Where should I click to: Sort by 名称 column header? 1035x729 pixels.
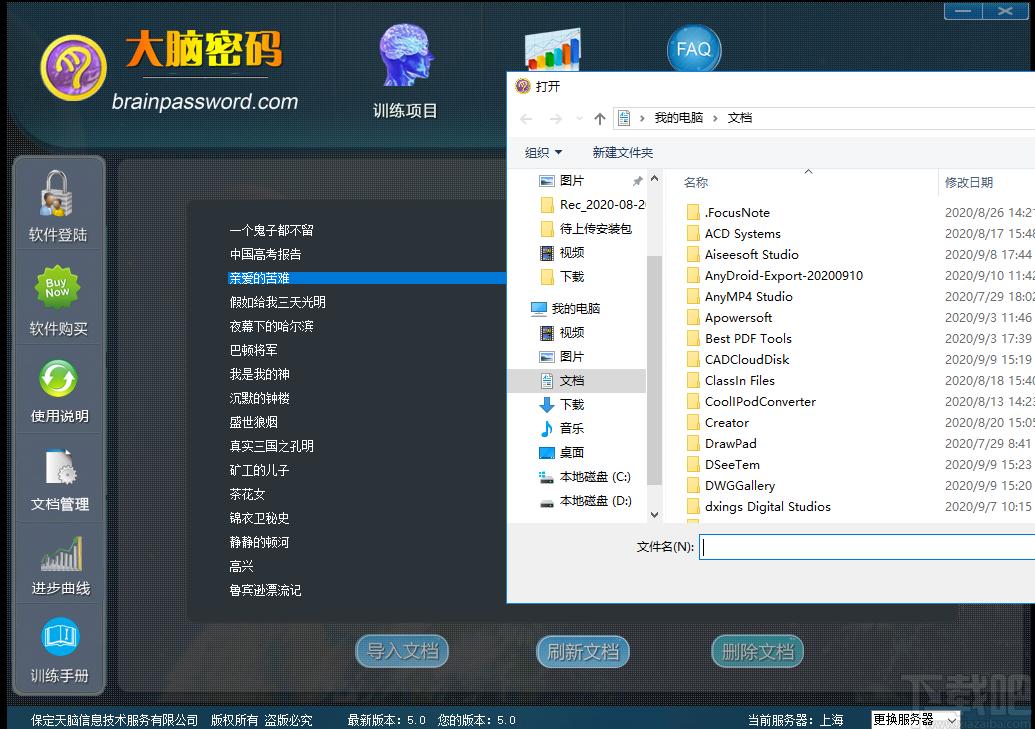pyautogui.click(x=696, y=182)
